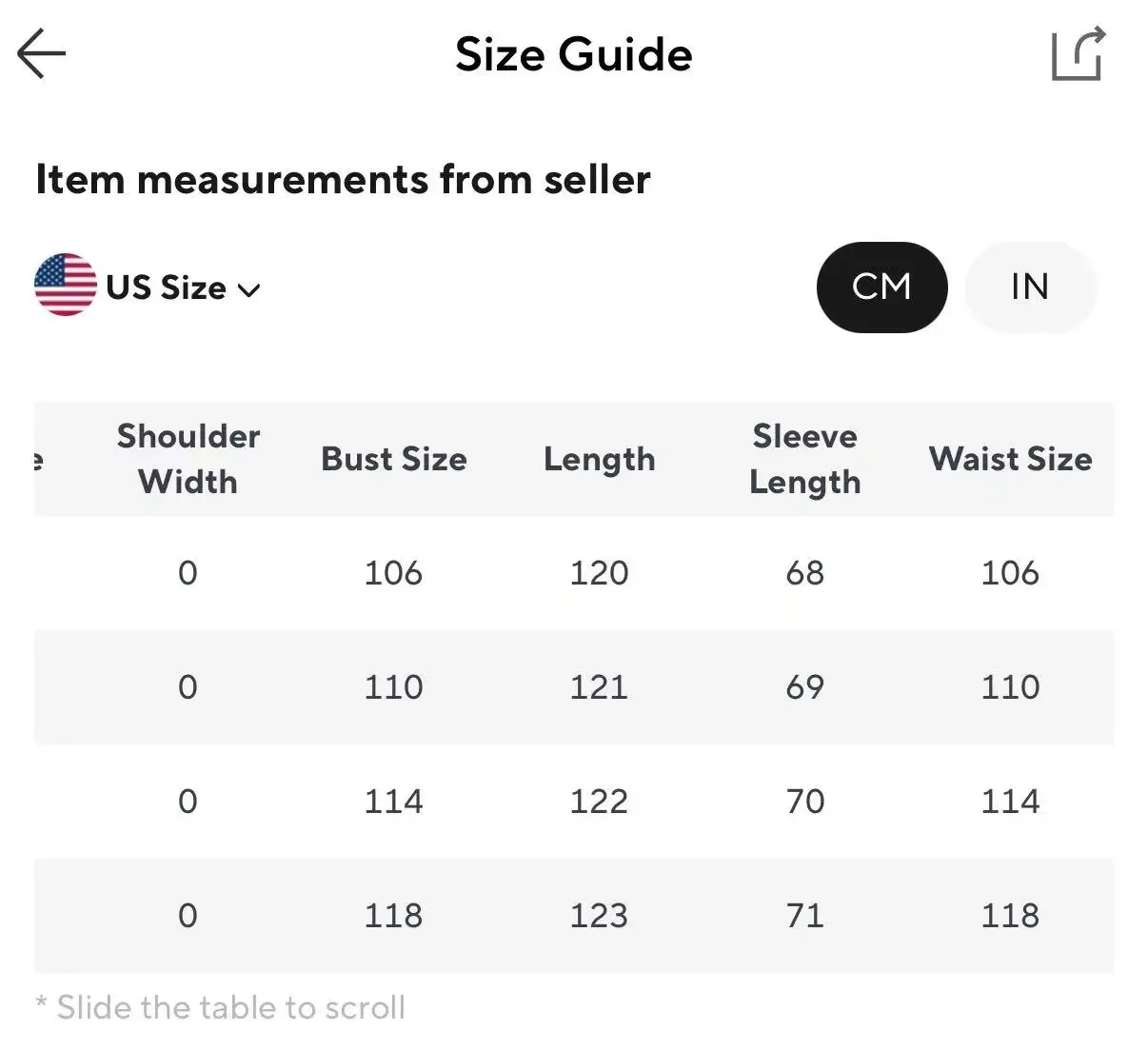This screenshot has width=1148, height=1051.
Task: Tap the Size Guide title
Action: (x=573, y=54)
